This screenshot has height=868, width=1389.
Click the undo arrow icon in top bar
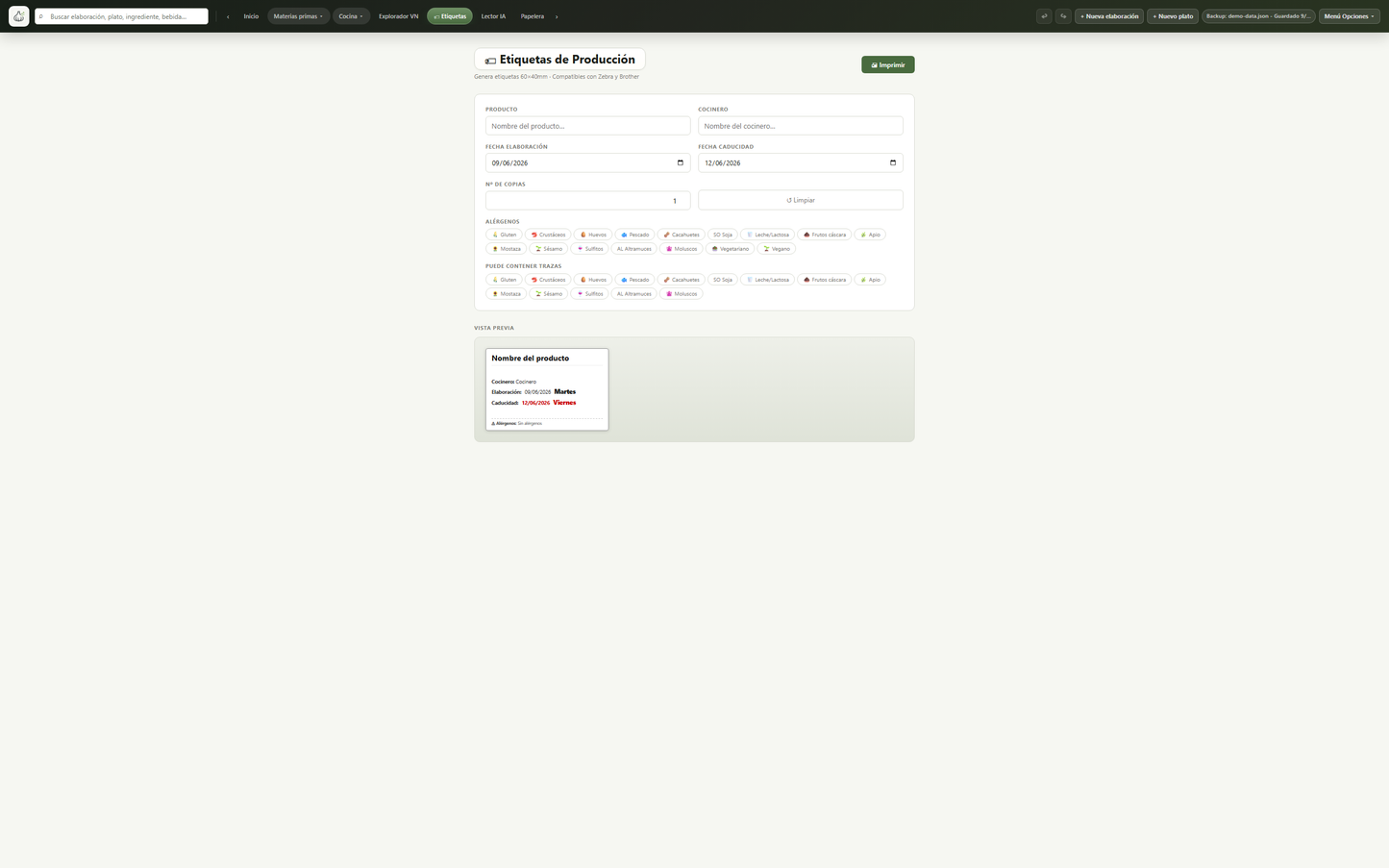tap(1044, 16)
